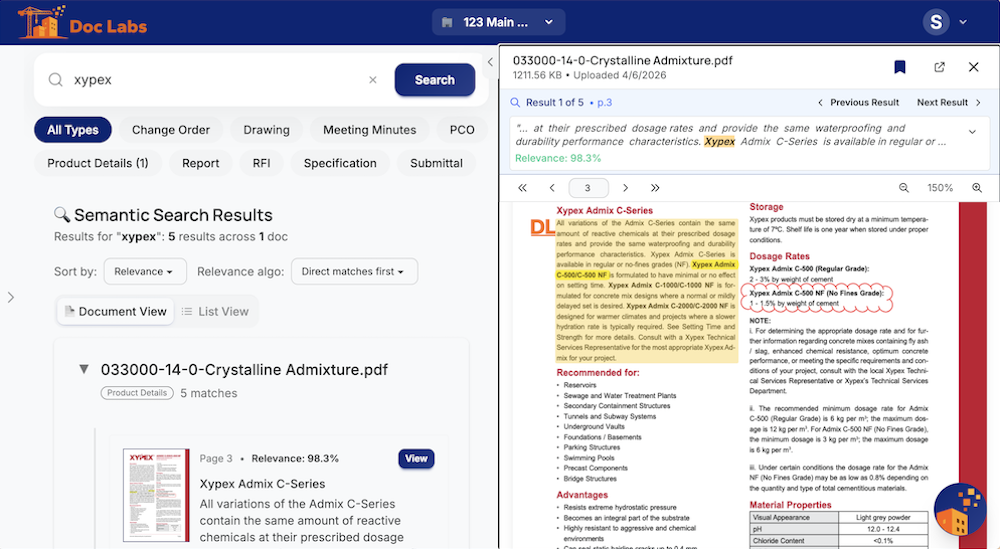Filter by Meeting Minutes type
Viewport: 1000px width, 549px height.
click(x=369, y=130)
